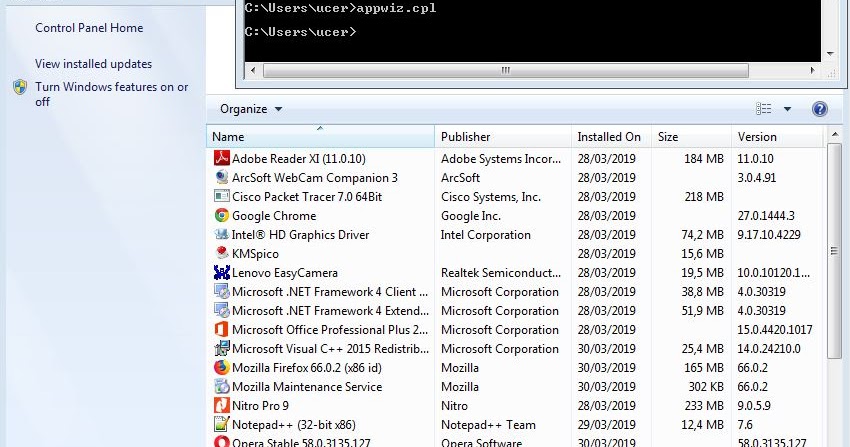Click command prompt scroll down arrow
Image resolution: width=850 pixels, height=447 pixels.
pos(830,54)
